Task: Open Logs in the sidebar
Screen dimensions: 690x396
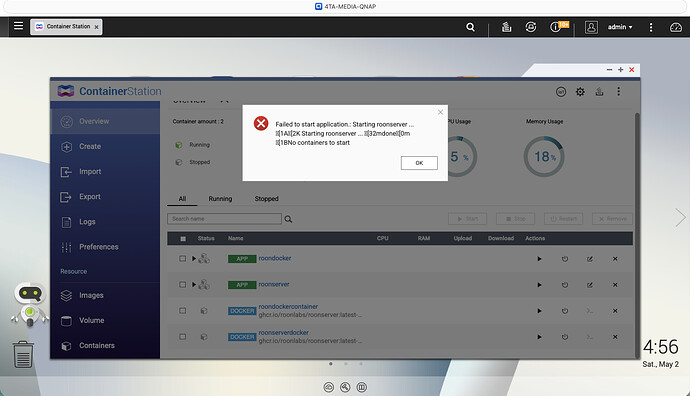Action: click(105, 222)
